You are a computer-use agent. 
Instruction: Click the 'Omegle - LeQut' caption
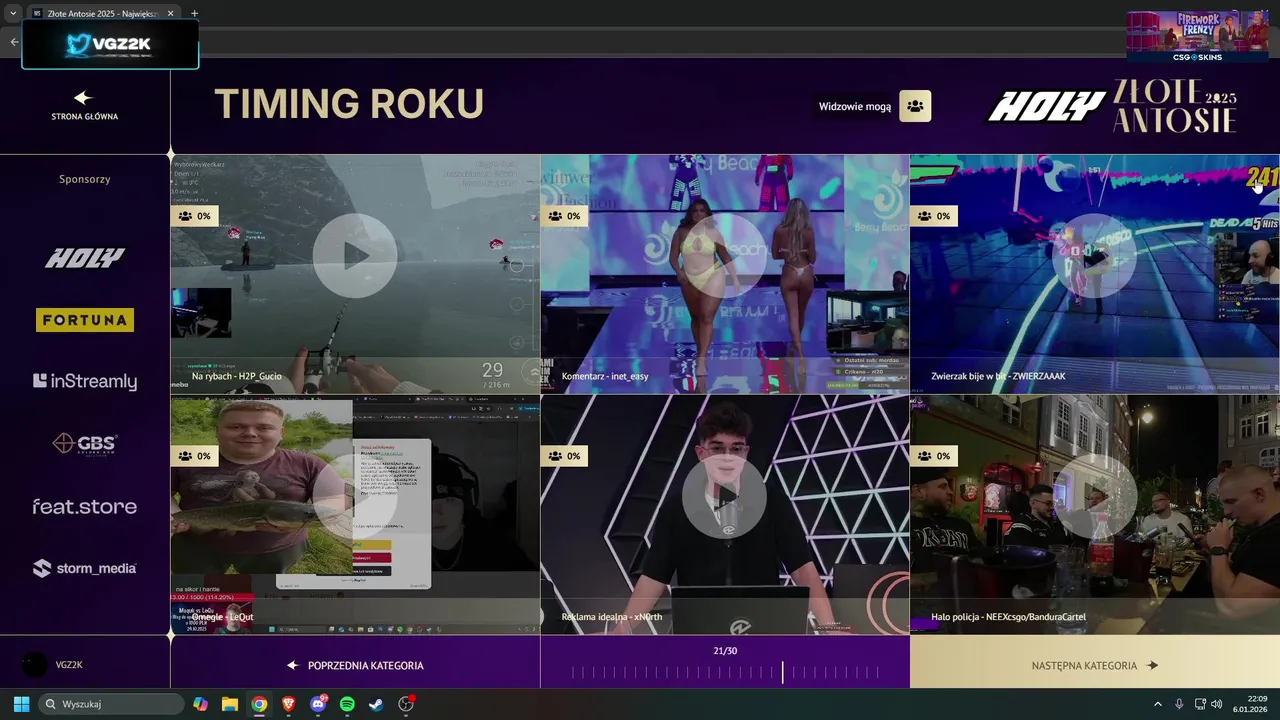click(x=222, y=617)
